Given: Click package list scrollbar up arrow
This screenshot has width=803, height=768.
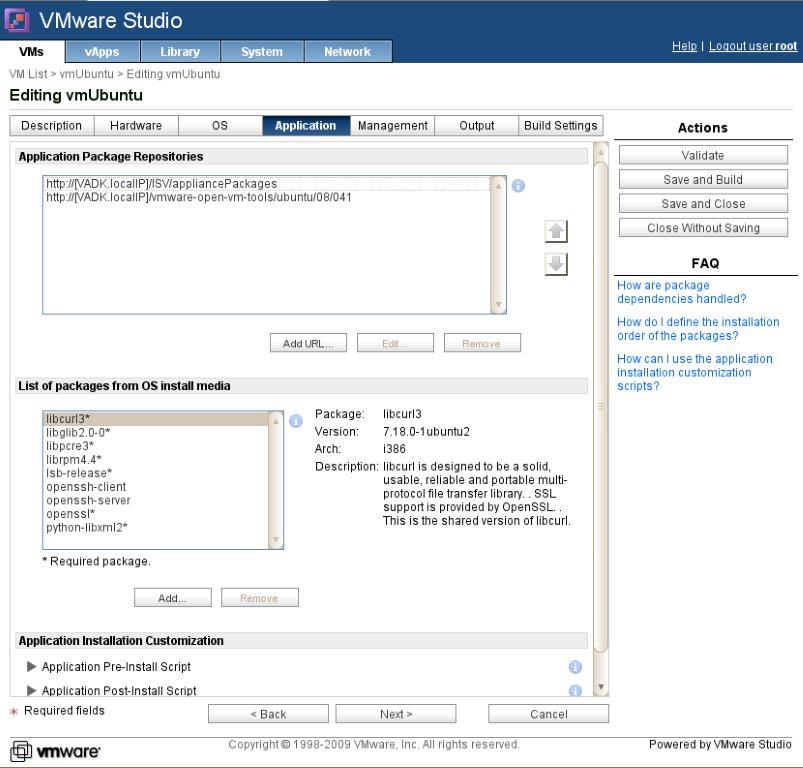Looking at the screenshot, I should pos(276,421).
